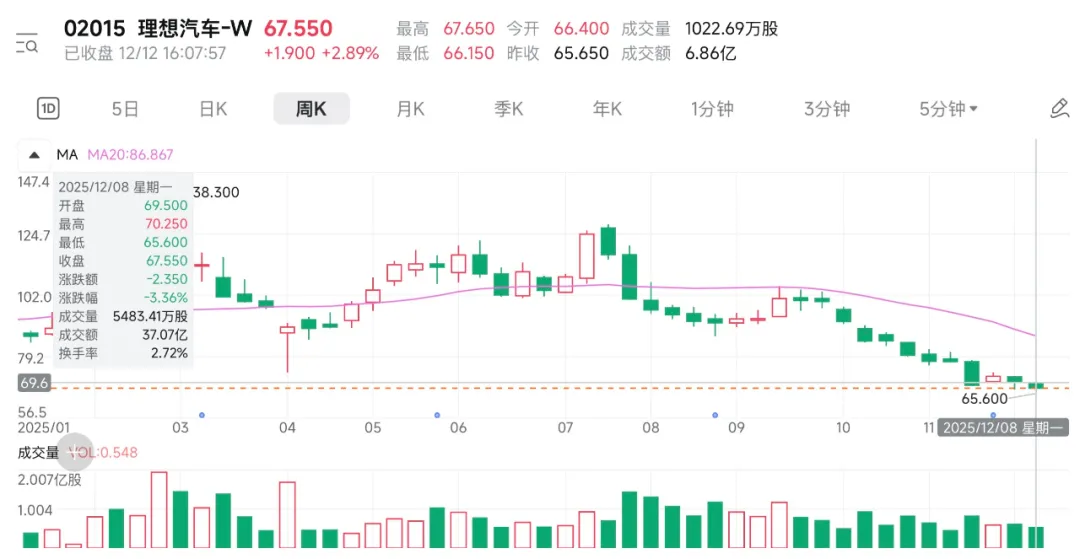Viewport: 1080px width, 559px height.
Task: Select the 3分钟 interval tab
Action: 827,109
